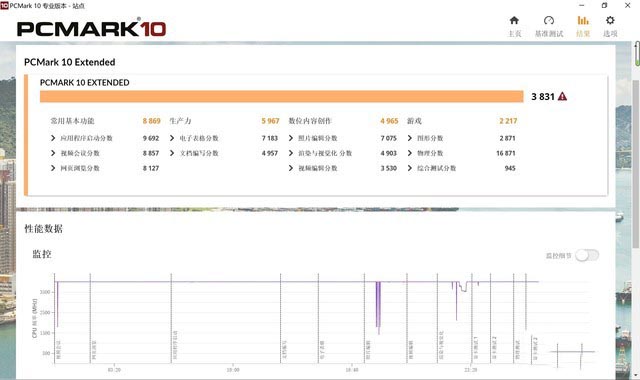Expand the 视频会议分数 row
Screen dimensions: 640x380
coord(53,153)
